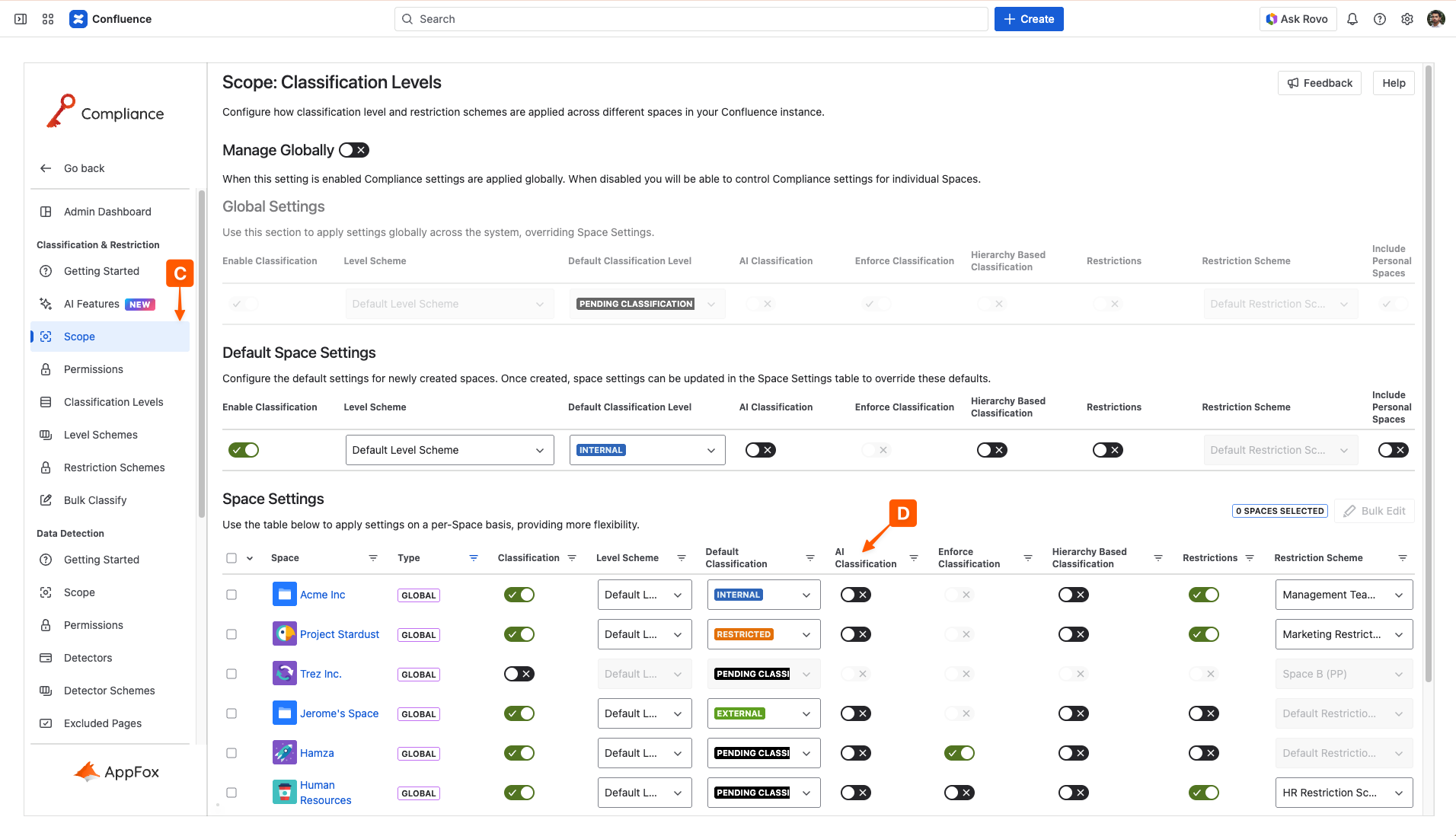The width and height of the screenshot is (1456, 836).
Task: Open the notifications bell icon
Action: 1352,19
